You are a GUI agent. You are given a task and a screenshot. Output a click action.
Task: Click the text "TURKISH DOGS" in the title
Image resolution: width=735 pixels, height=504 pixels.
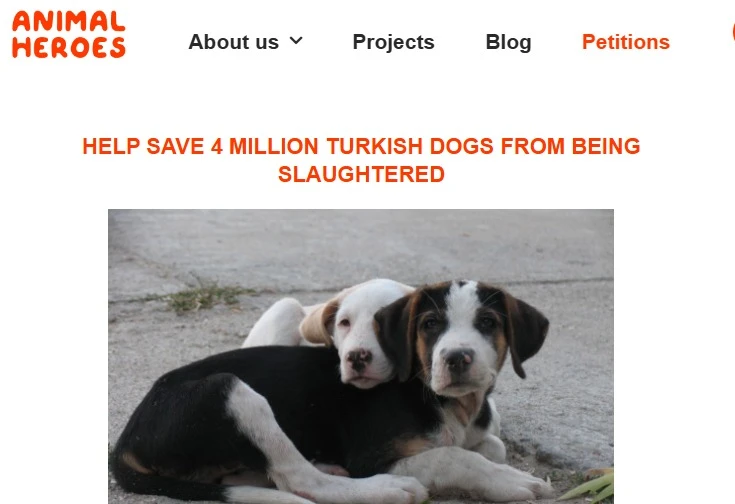(x=410, y=146)
